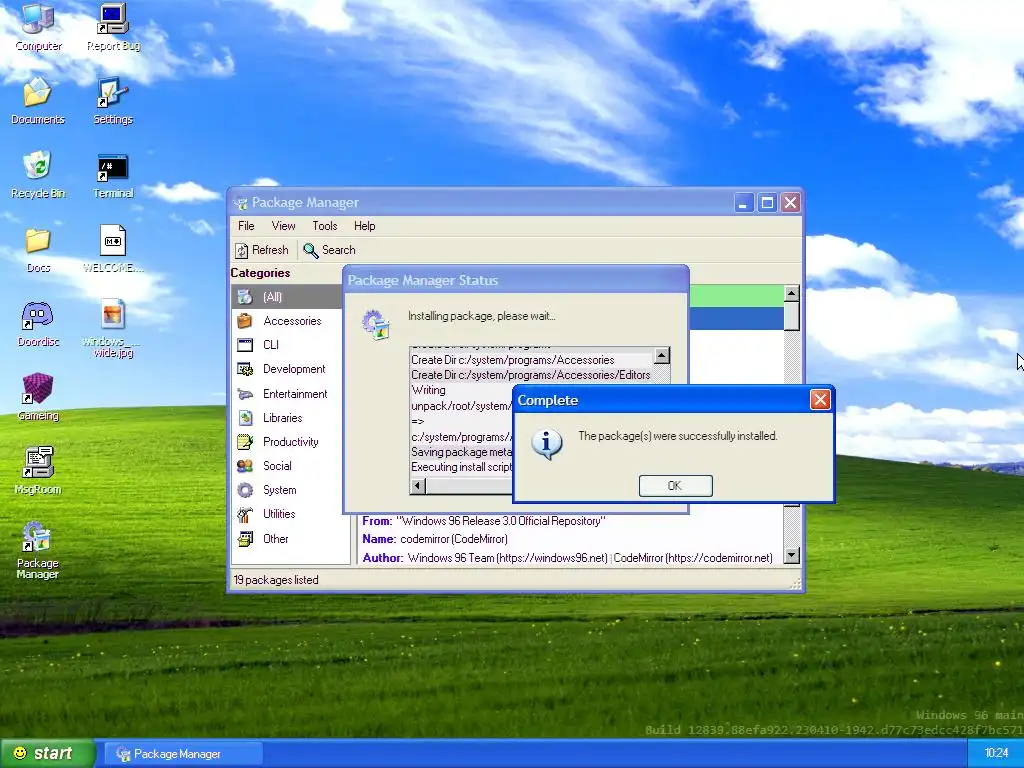Close the Complete dialog with the X
The image size is (1024, 768).
[820, 400]
